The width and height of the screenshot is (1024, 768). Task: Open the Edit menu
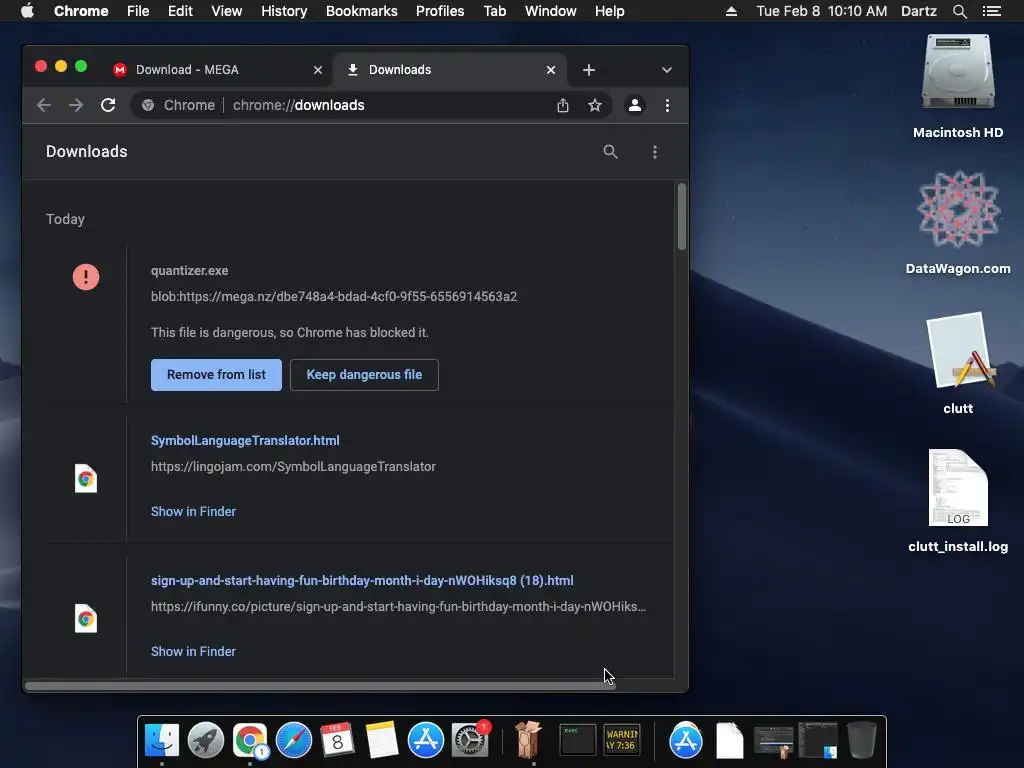point(180,11)
